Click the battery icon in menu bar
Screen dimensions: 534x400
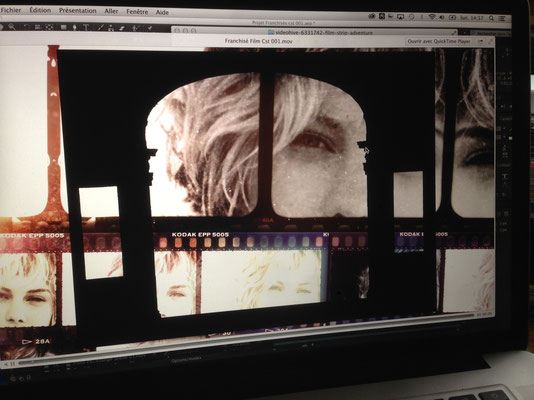(452, 17)
